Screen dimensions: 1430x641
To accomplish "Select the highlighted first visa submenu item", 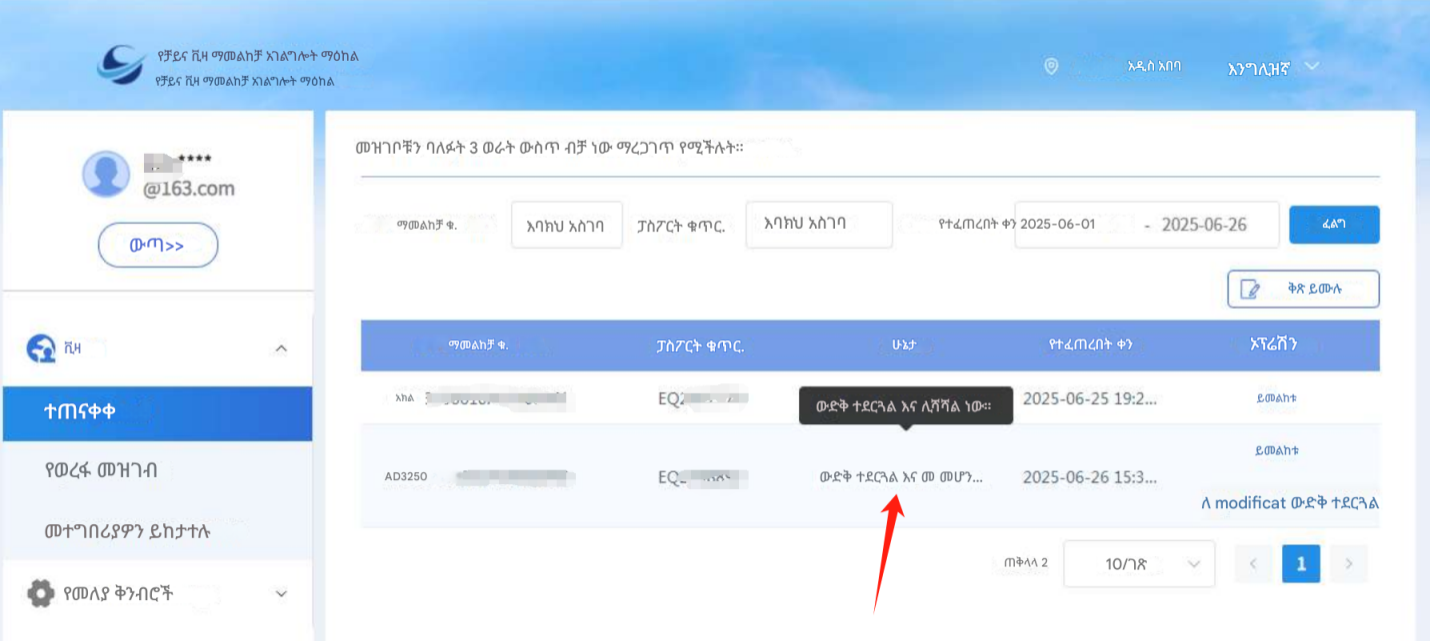I will (x=157, y=413).
